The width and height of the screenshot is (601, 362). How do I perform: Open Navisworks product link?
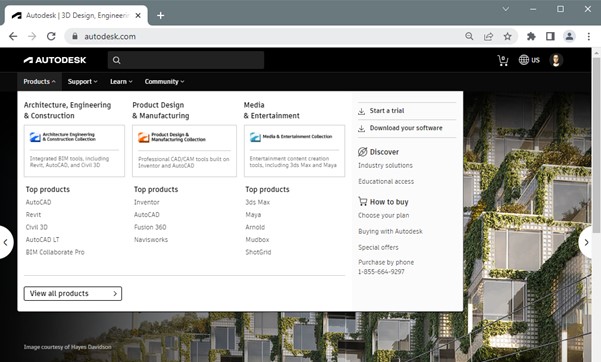tap(151, 240)
